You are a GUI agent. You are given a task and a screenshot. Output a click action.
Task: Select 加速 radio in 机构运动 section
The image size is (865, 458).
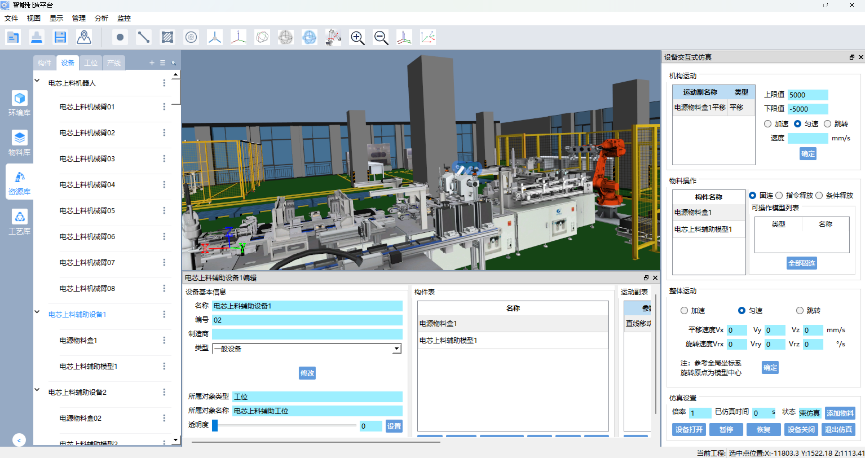tap(767, 124)
